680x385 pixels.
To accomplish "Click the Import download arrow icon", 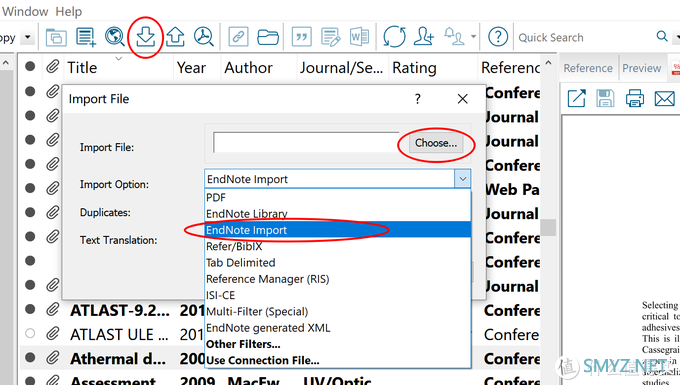I will pyautogui.click(x=145, y=37).
